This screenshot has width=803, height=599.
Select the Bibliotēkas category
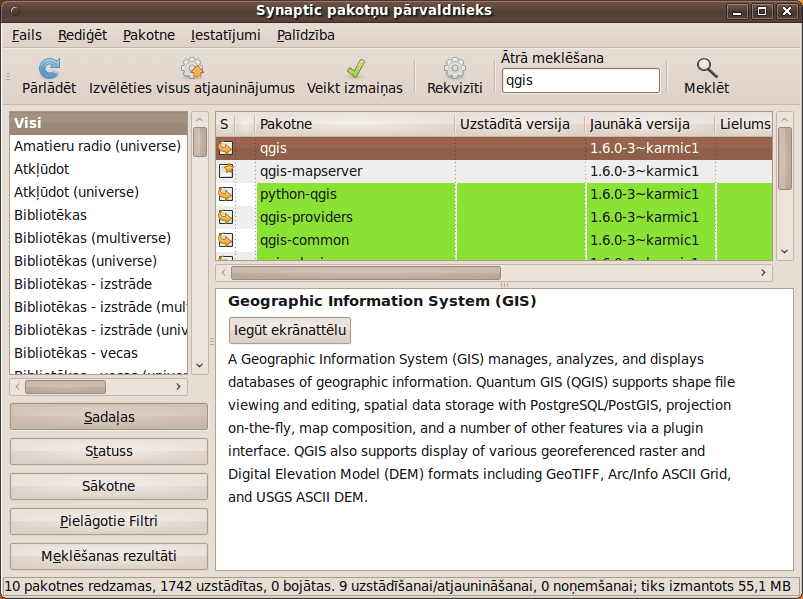pos(98,215)
